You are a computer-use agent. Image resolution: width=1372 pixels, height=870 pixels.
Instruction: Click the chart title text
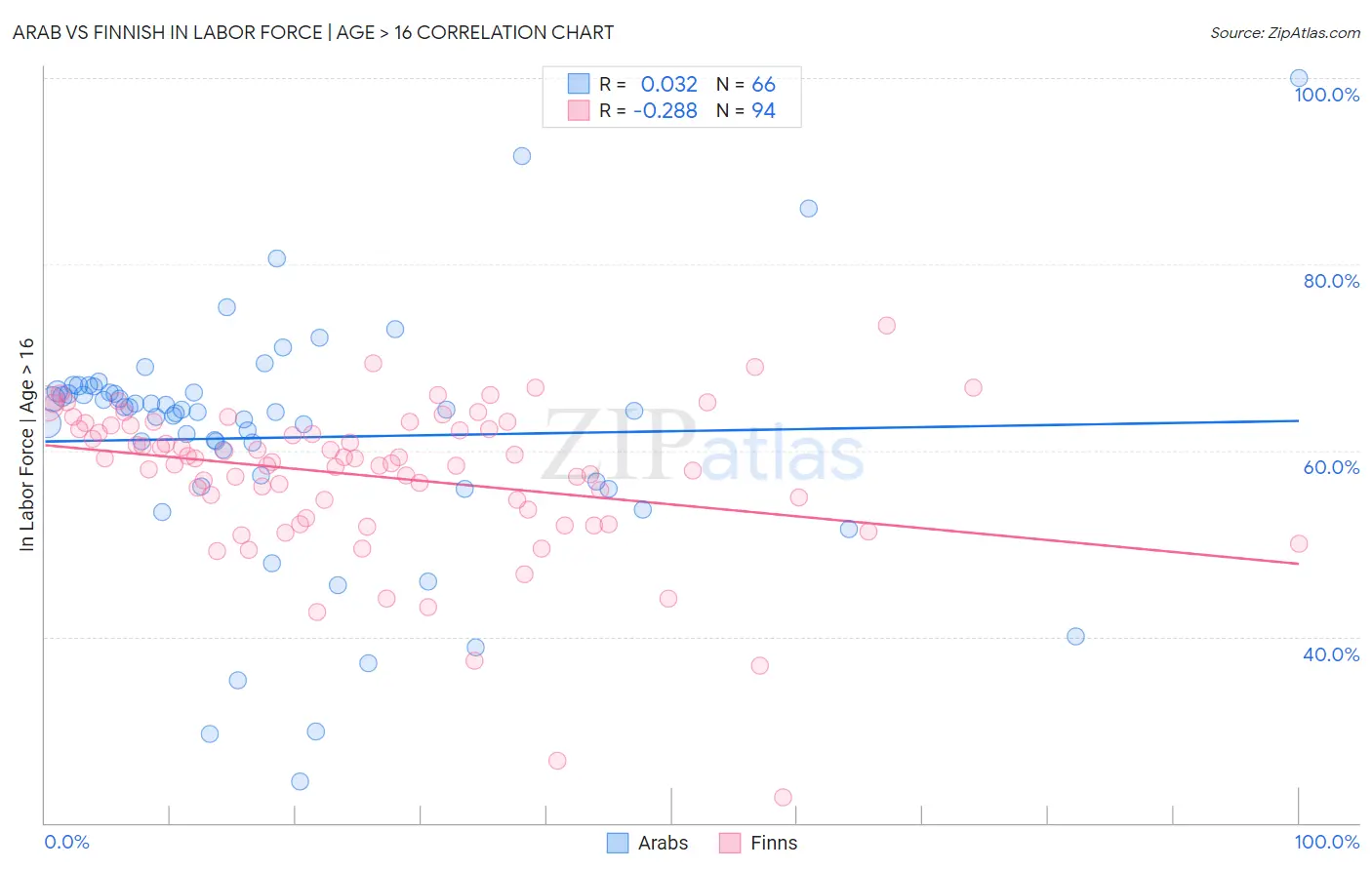point(313,32)
